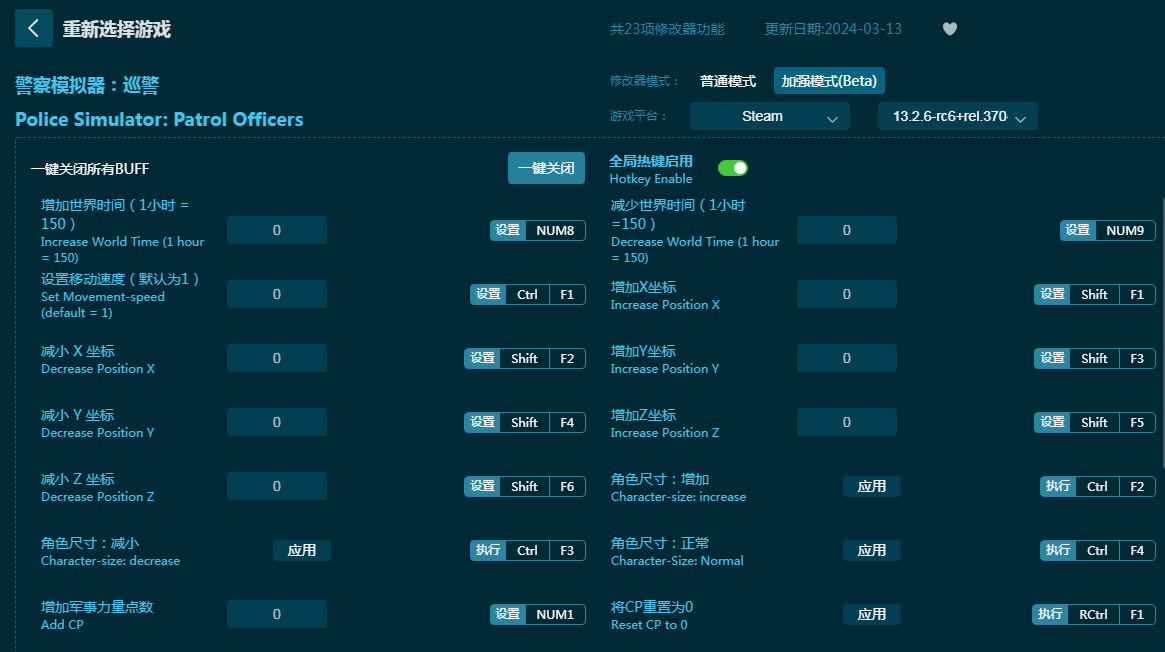Viewport: 1165px width, 652px height.
Task: Open the Steam platform dropdown
Action: 770,117
